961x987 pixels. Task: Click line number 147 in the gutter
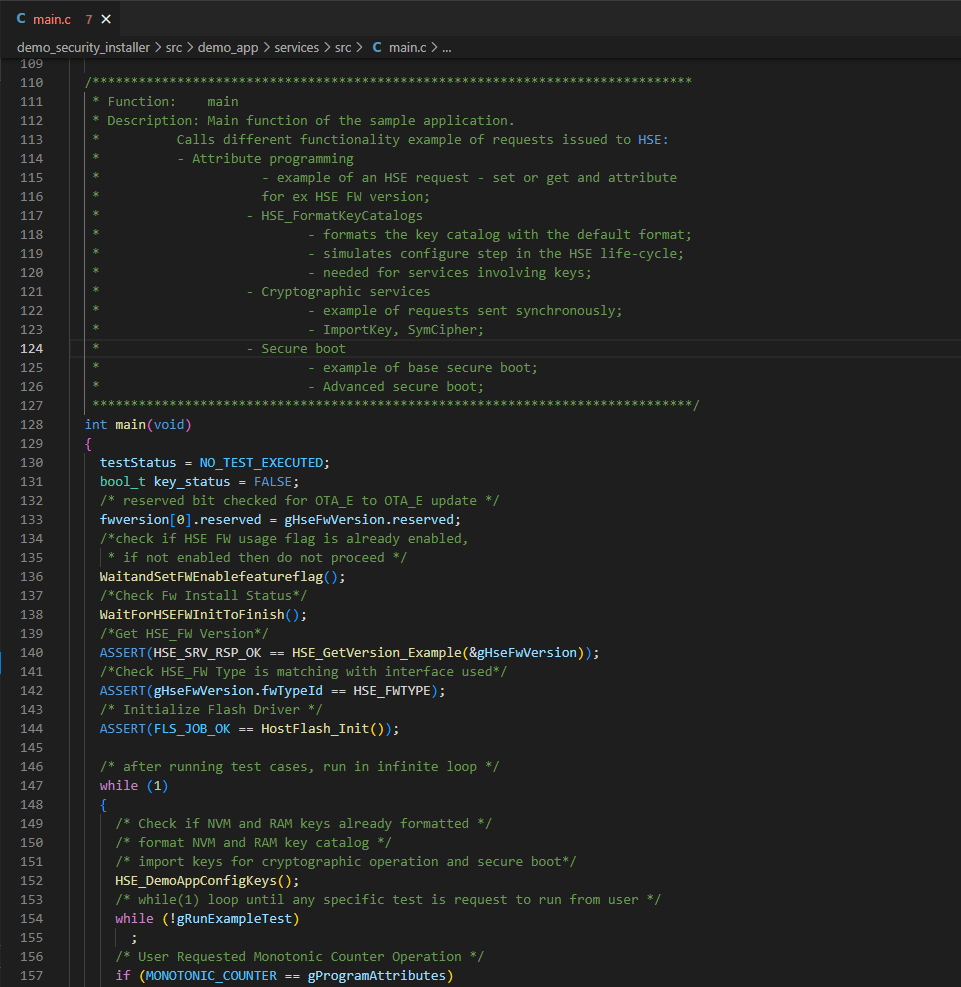pos(31,785)
